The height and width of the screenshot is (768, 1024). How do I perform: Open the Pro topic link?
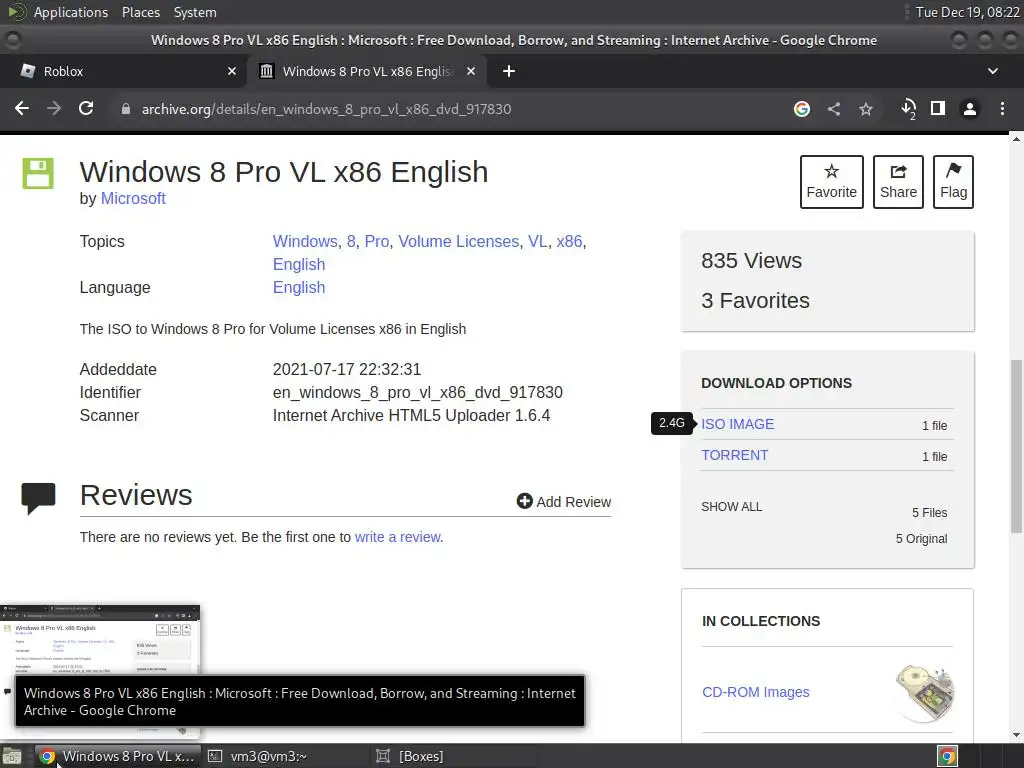pos(376,242)
